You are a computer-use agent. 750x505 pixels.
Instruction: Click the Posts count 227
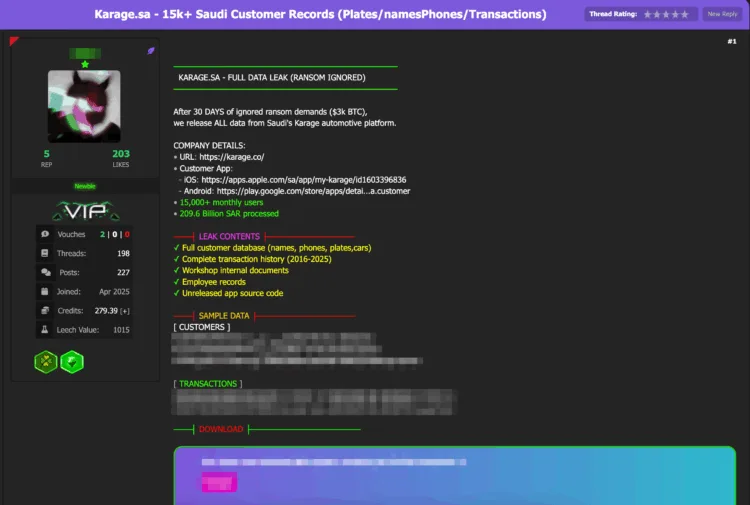123,273
